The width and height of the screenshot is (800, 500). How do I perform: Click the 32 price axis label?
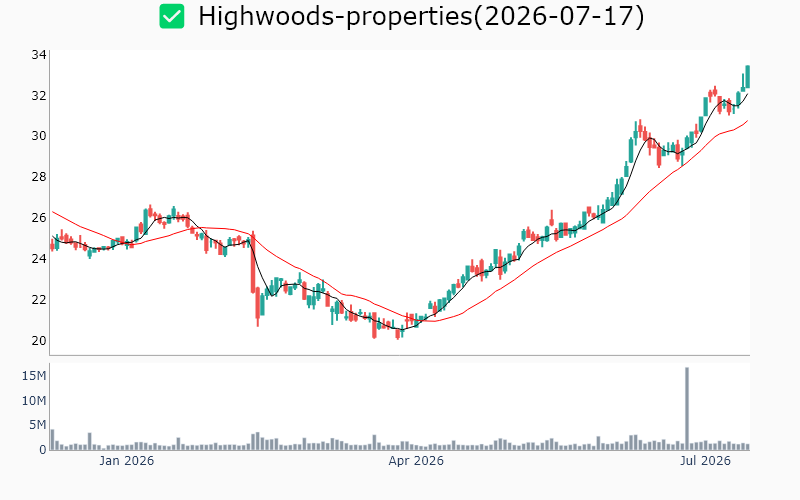[39, 95]
